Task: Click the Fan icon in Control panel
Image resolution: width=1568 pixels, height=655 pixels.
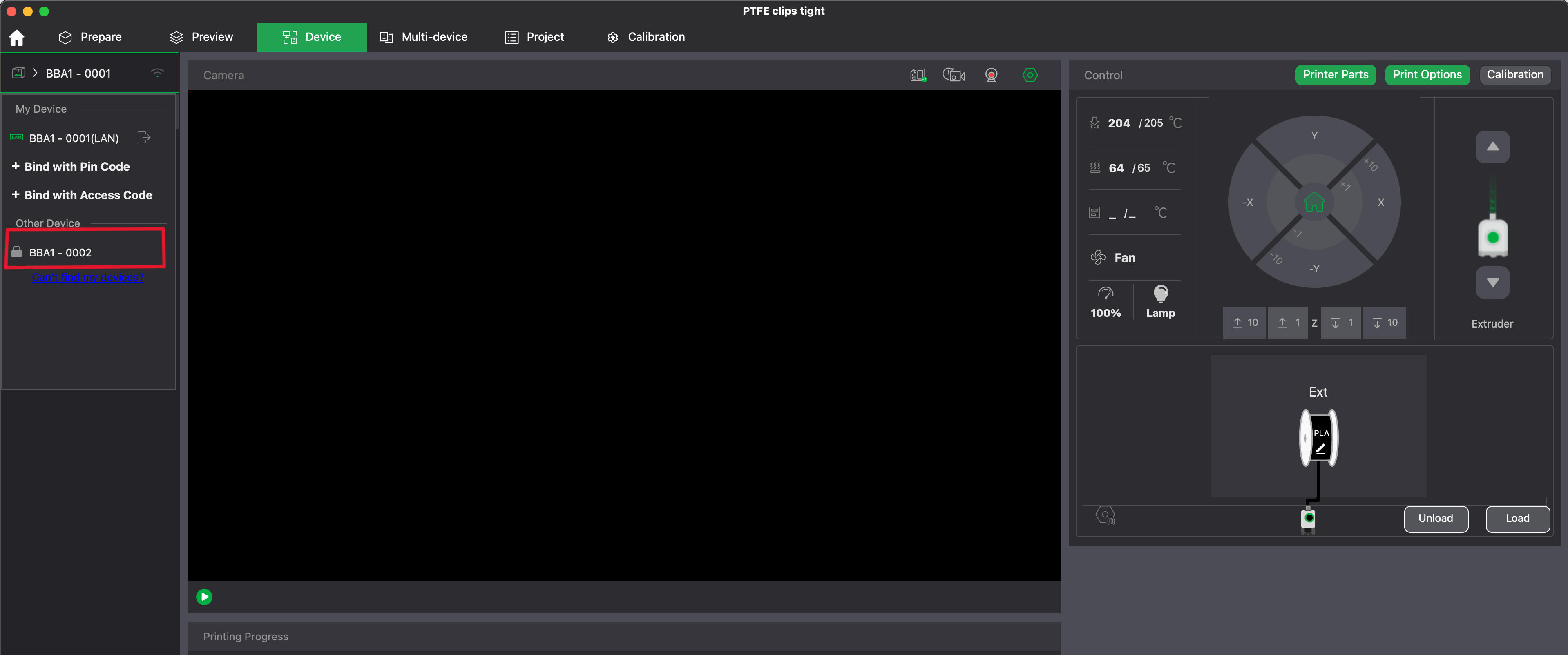Action: point(1098,257)
